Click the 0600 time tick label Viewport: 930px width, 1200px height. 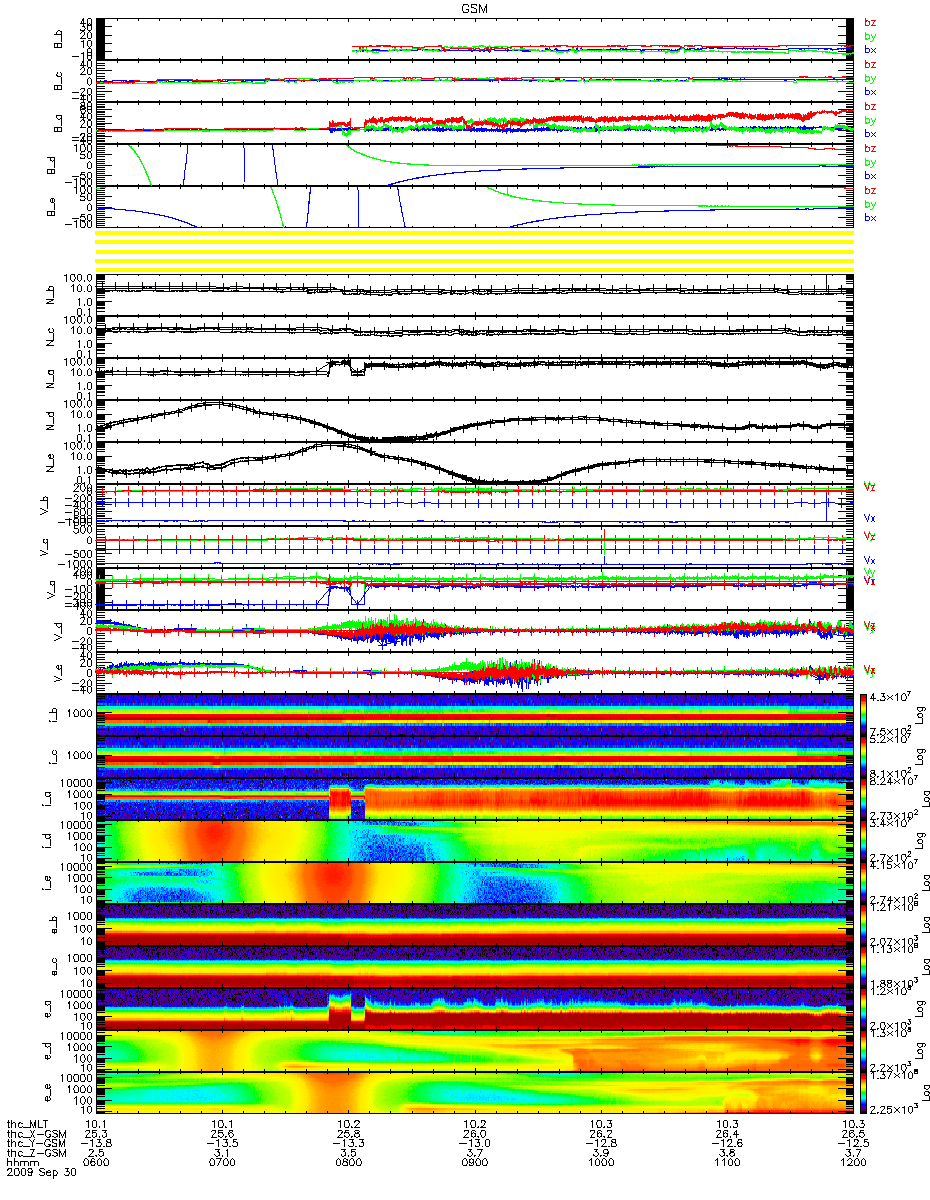(x=97, y=1164)
